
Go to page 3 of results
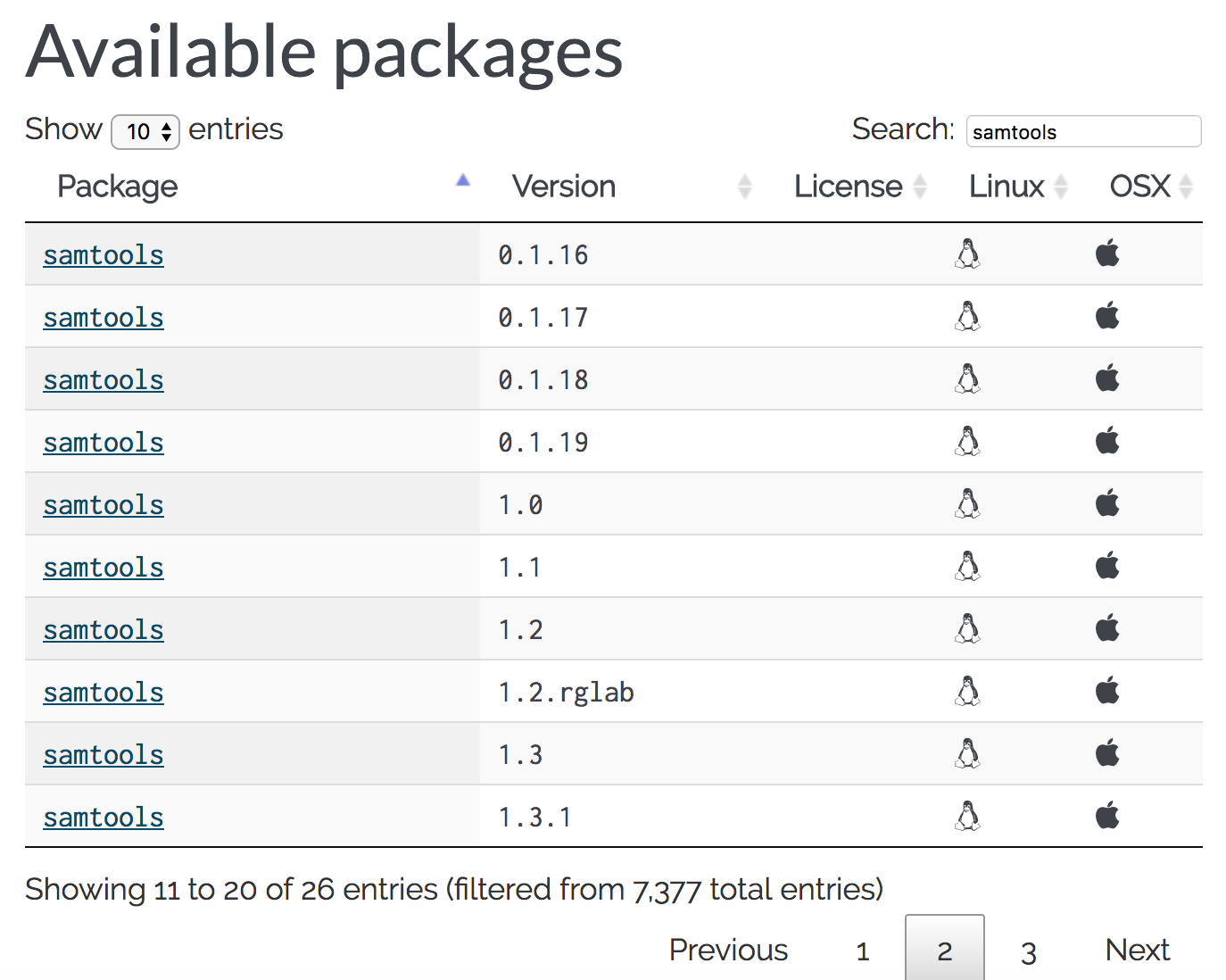(x=1029, y=951)
